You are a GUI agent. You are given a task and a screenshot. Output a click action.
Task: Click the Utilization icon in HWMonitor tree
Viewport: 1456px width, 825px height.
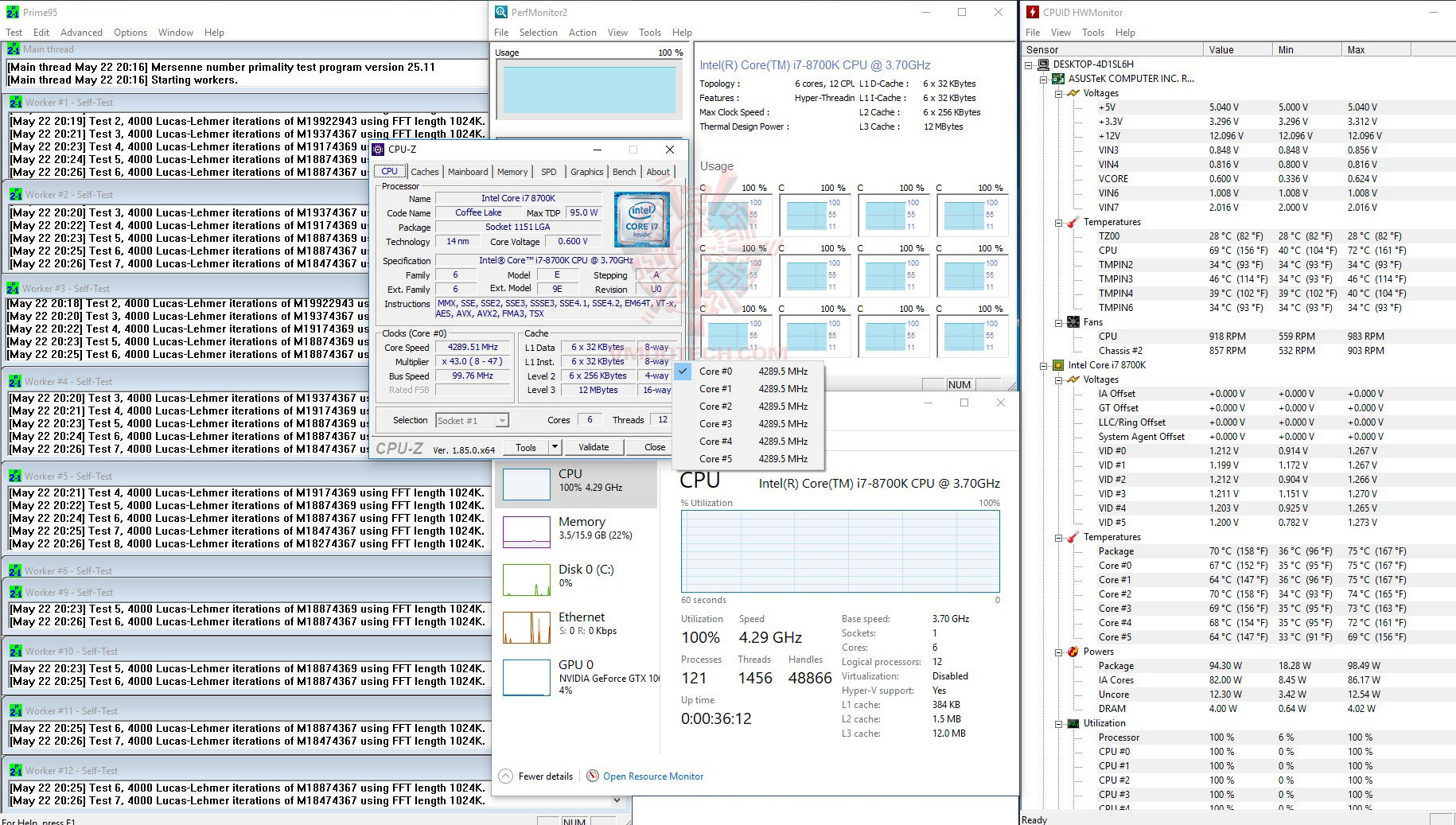click(1073, 723)
